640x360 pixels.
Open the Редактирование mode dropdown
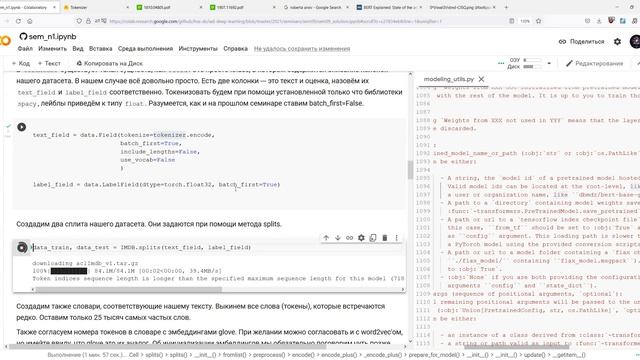pyautogui.click(x=595, y=63)
